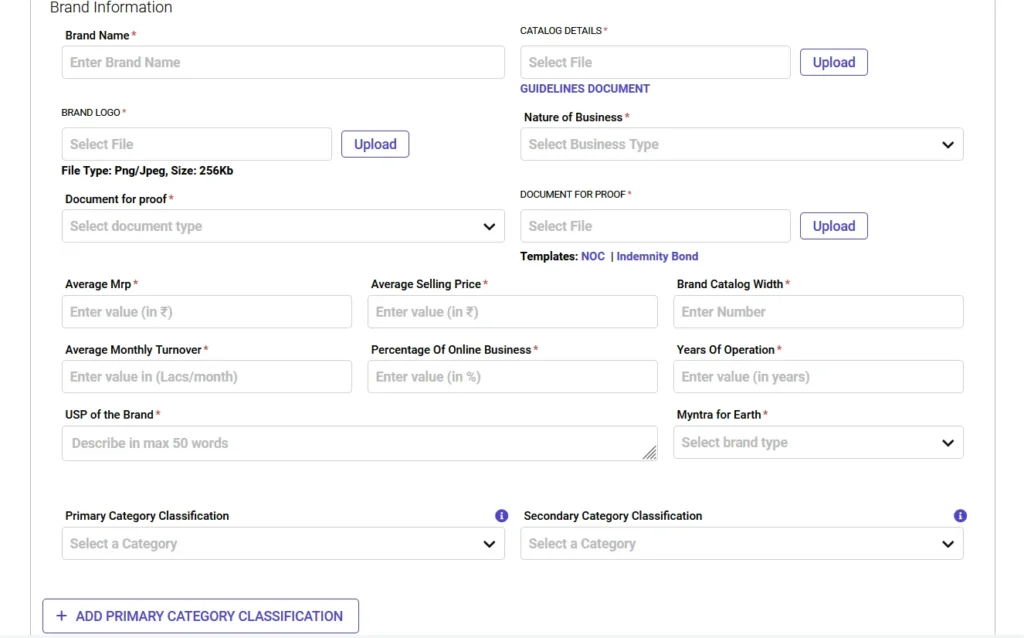Open the Myntra for Earth dropdown

click(817, 443)
